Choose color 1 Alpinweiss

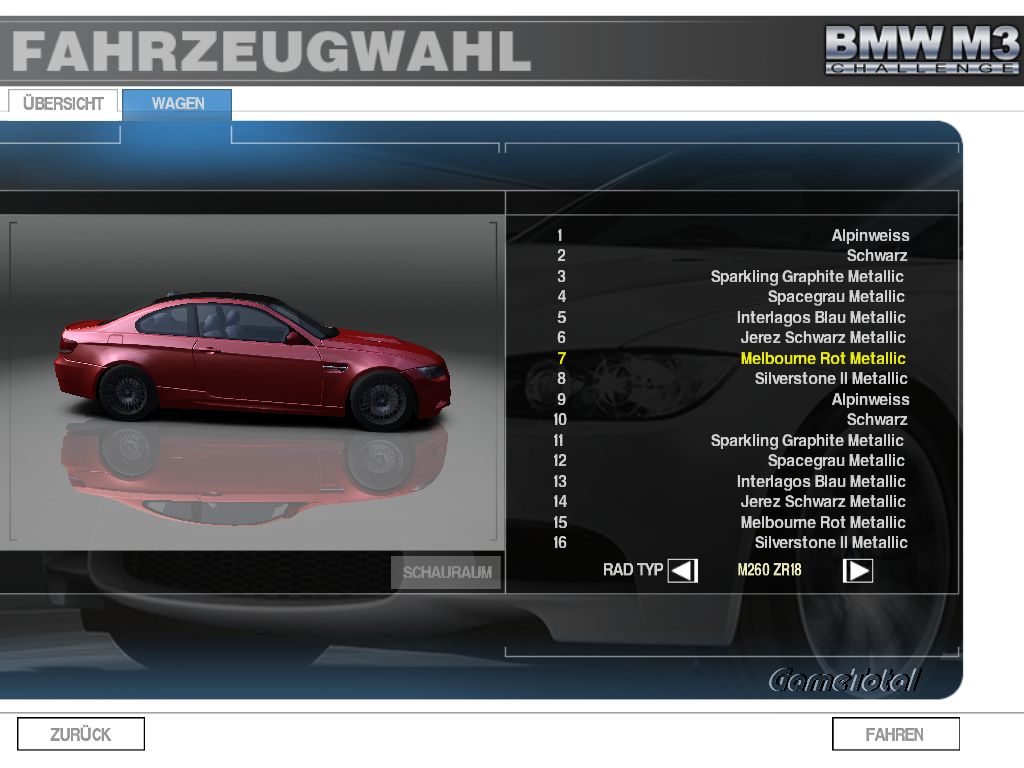click(731, 235)
